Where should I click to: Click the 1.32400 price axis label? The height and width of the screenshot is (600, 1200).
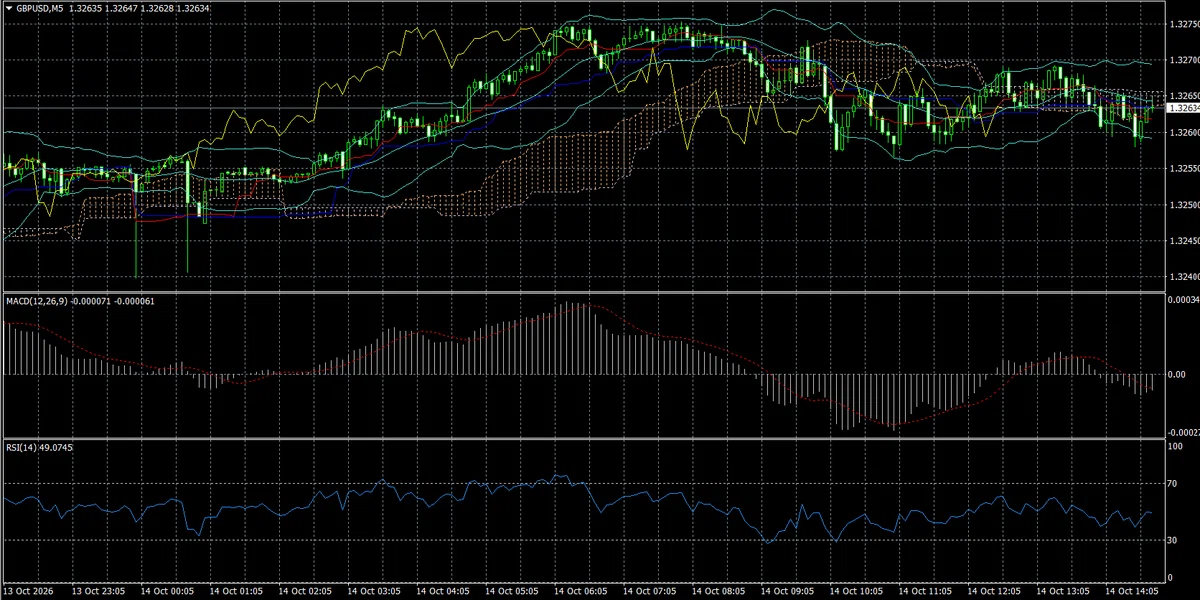[x=1184, y=277]
